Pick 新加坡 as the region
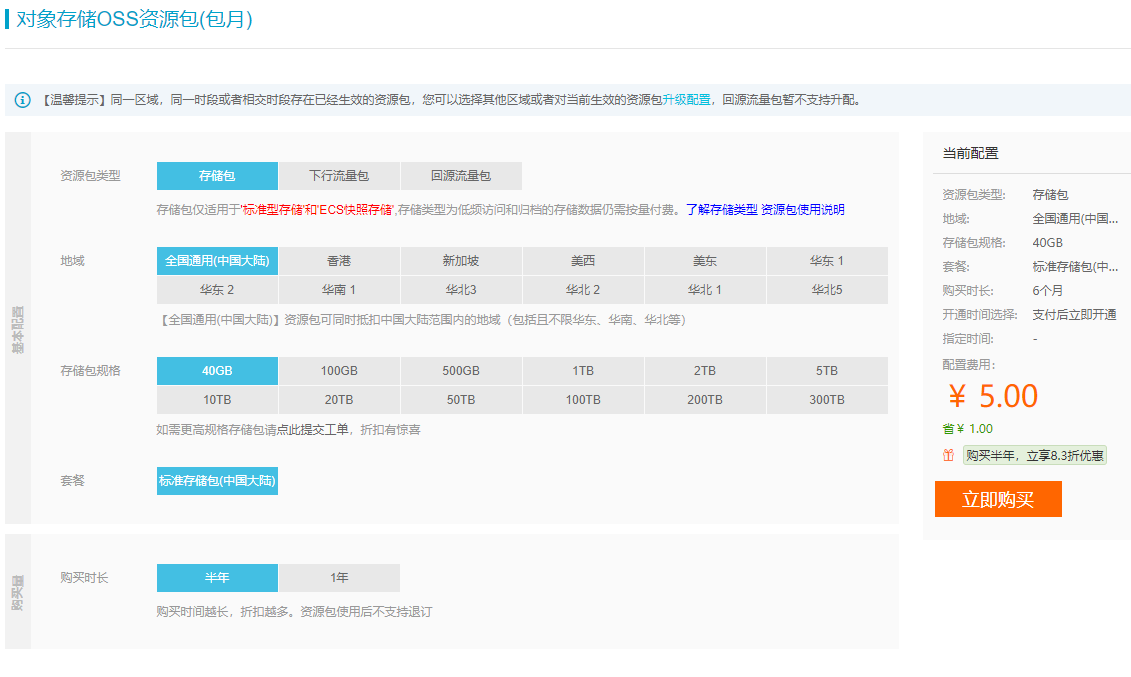The height and width of the screenshot is (677, 1131). [461, 261]
